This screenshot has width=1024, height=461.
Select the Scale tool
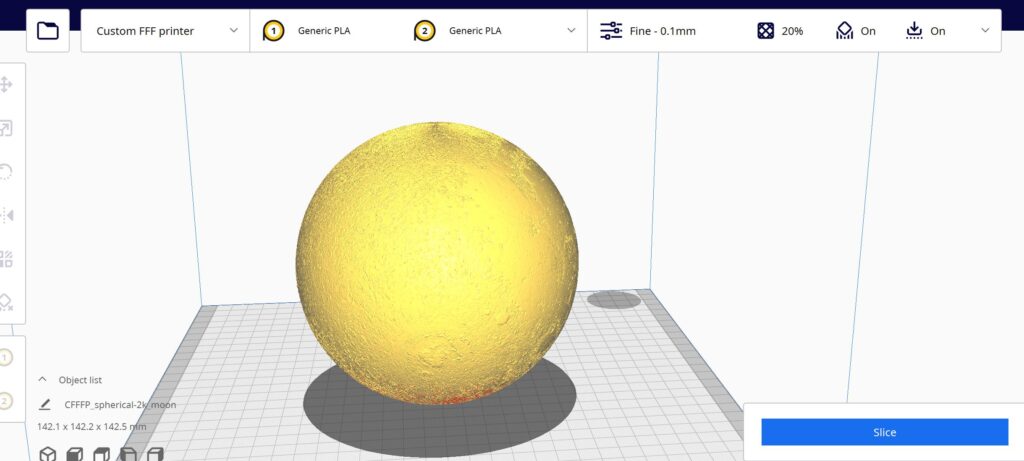[x=5, y=129]
